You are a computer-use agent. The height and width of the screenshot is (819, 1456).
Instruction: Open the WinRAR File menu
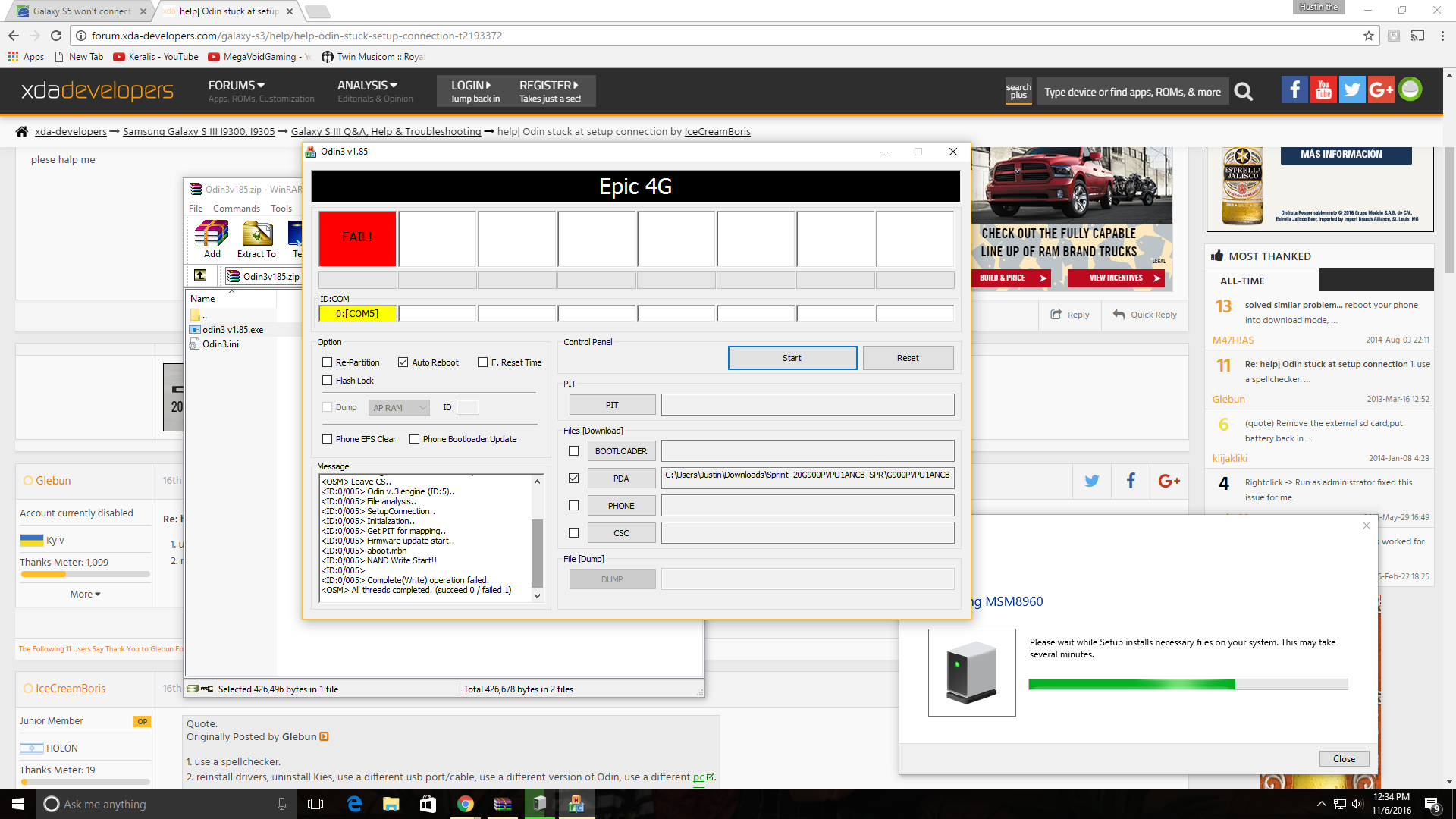coord(196,209)
